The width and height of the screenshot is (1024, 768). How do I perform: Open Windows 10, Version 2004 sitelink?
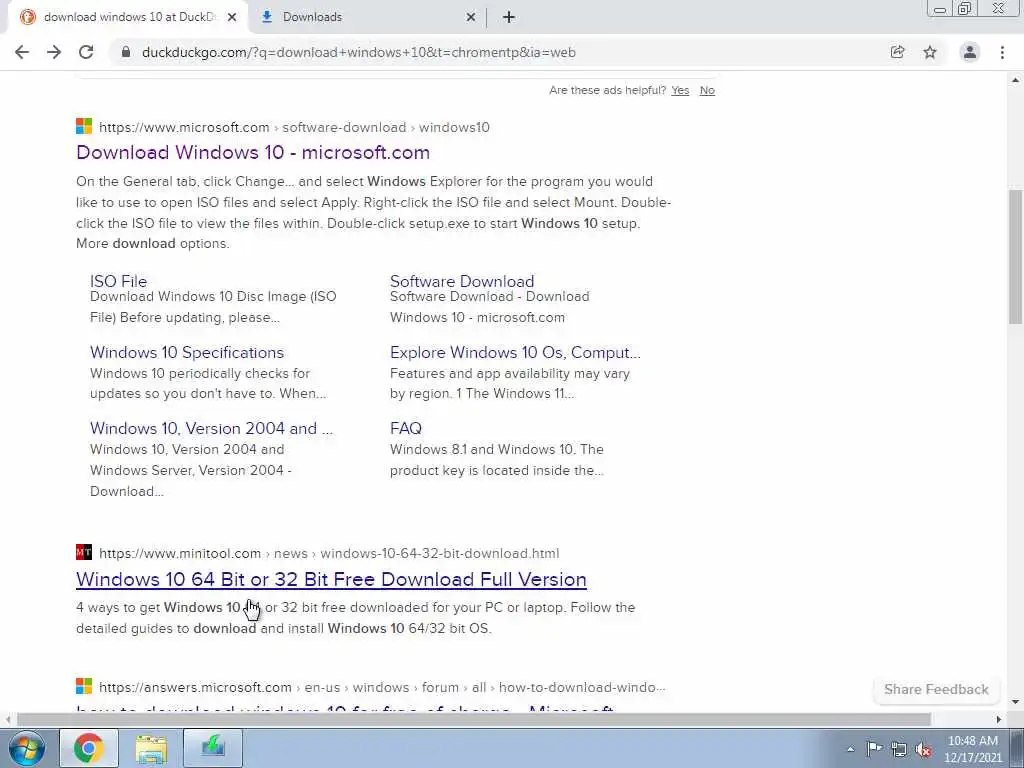(212, 428)
